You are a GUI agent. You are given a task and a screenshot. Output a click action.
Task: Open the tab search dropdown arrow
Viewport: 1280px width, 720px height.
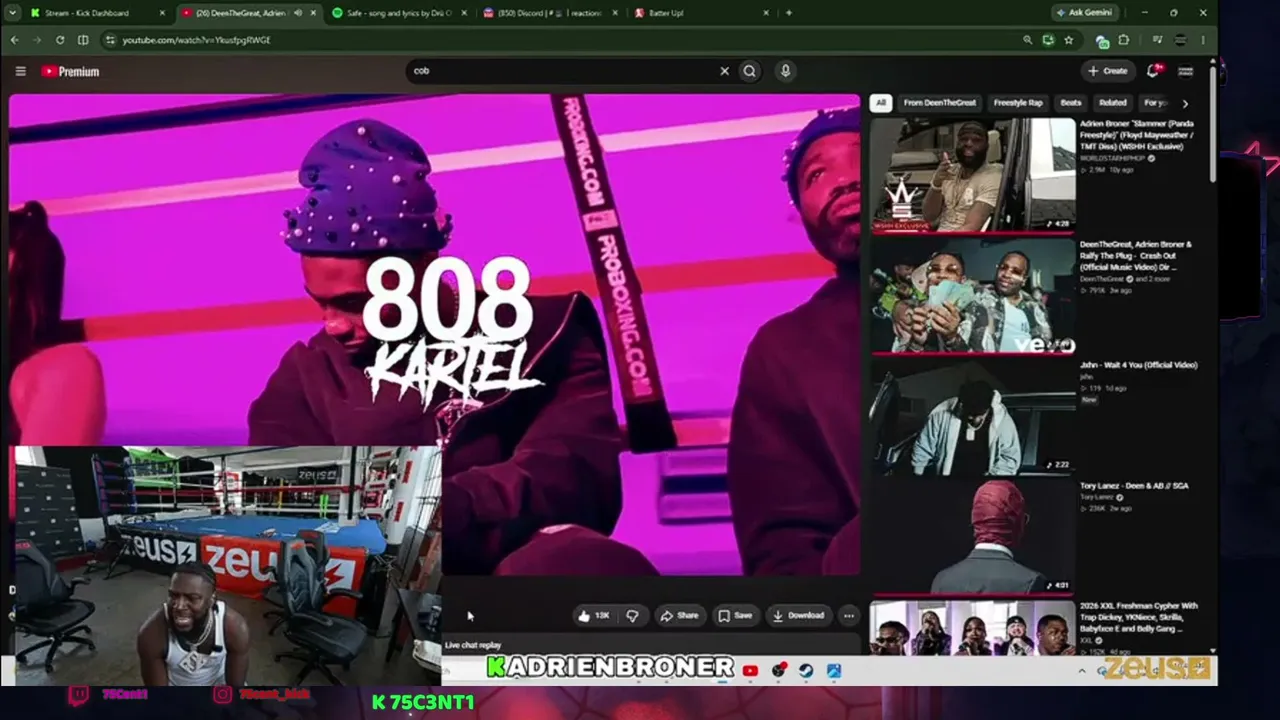11,13
